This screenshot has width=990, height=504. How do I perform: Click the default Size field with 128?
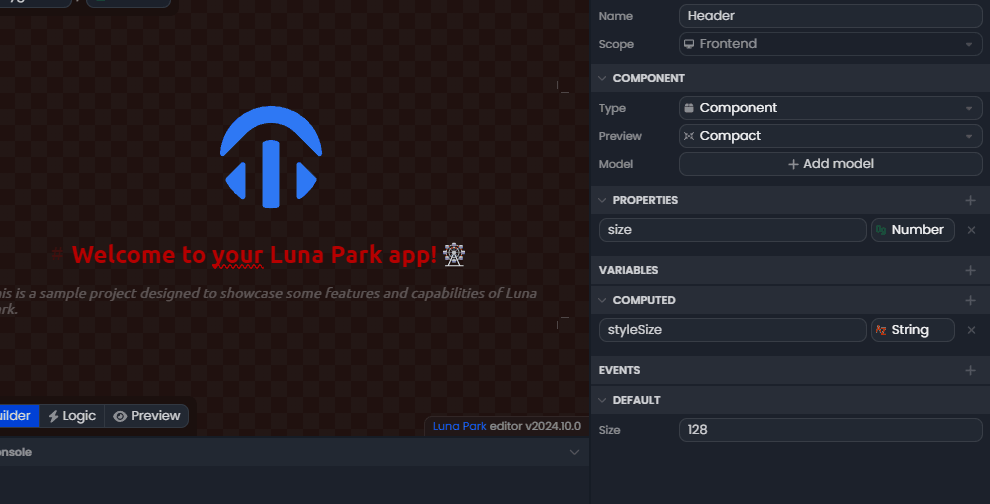pos(830,430)
